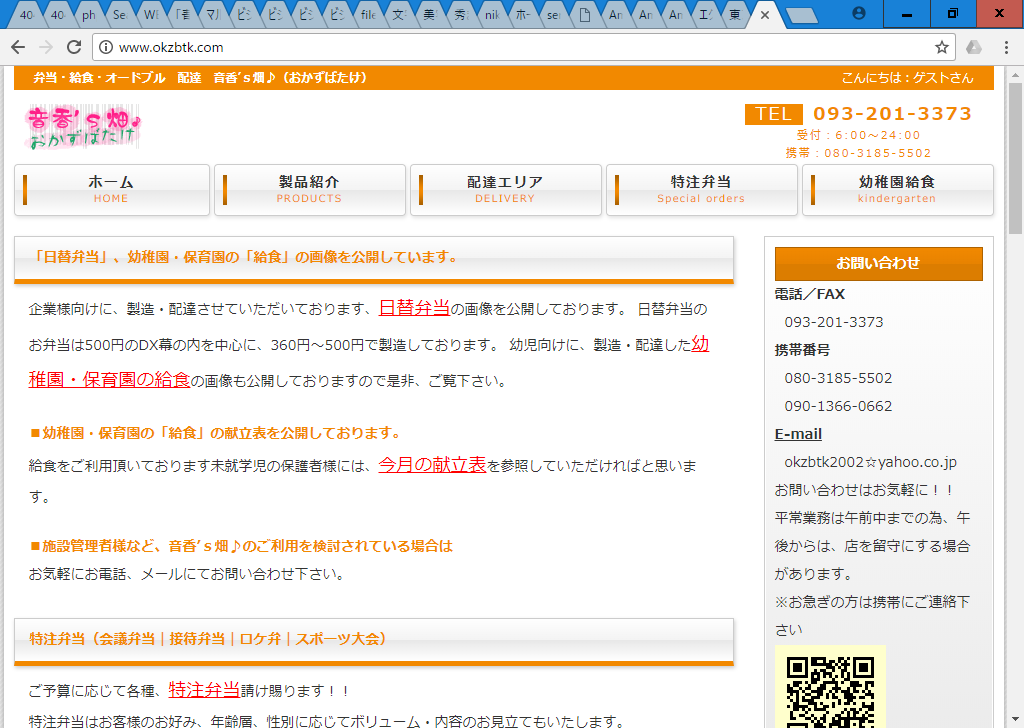The width and height of the screenshot is (1024, 728).
Task: Click the 音香's畑 site logo
Action: coord(83,127)
